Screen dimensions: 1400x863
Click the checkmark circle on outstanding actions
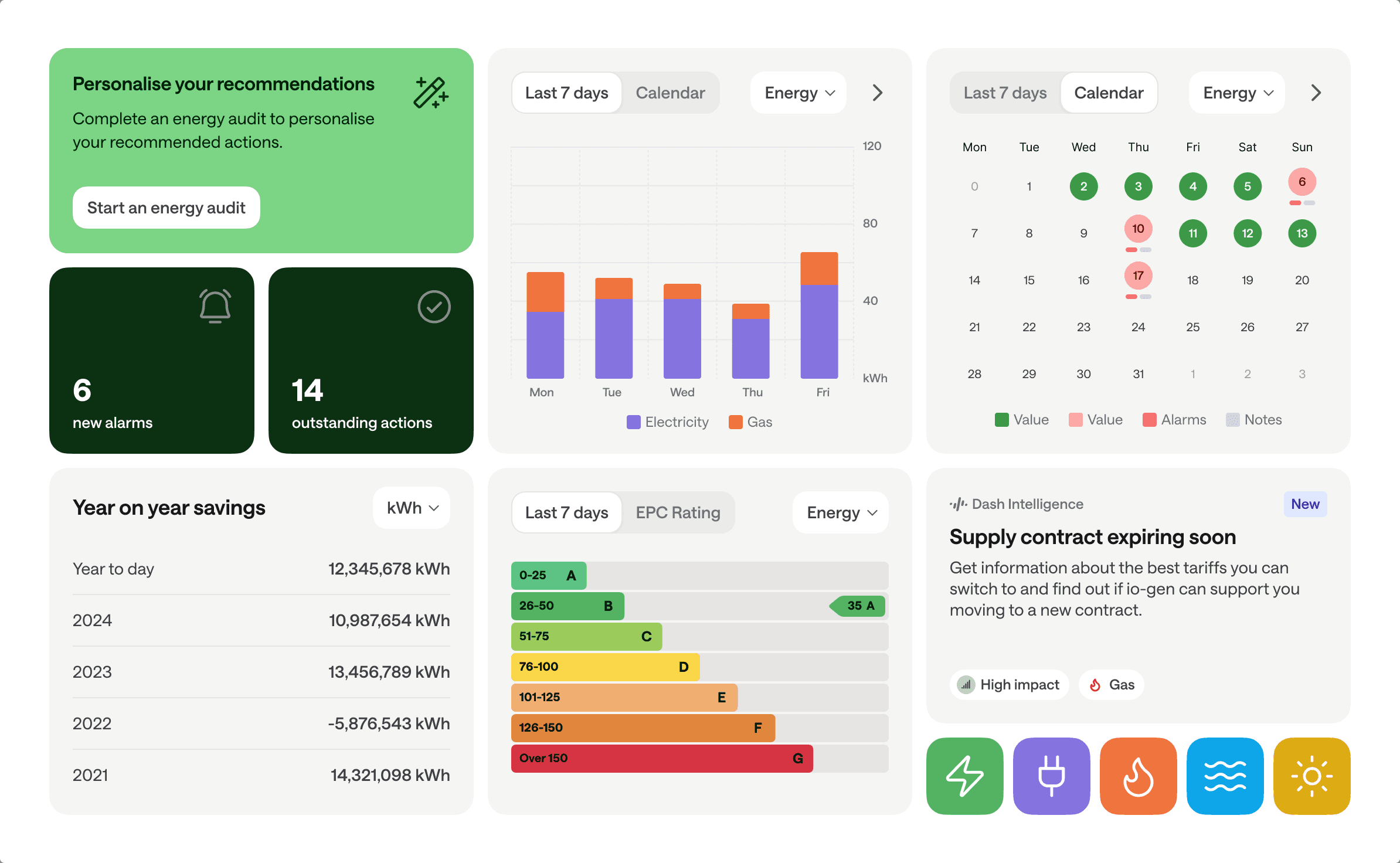tap(434, 307)
